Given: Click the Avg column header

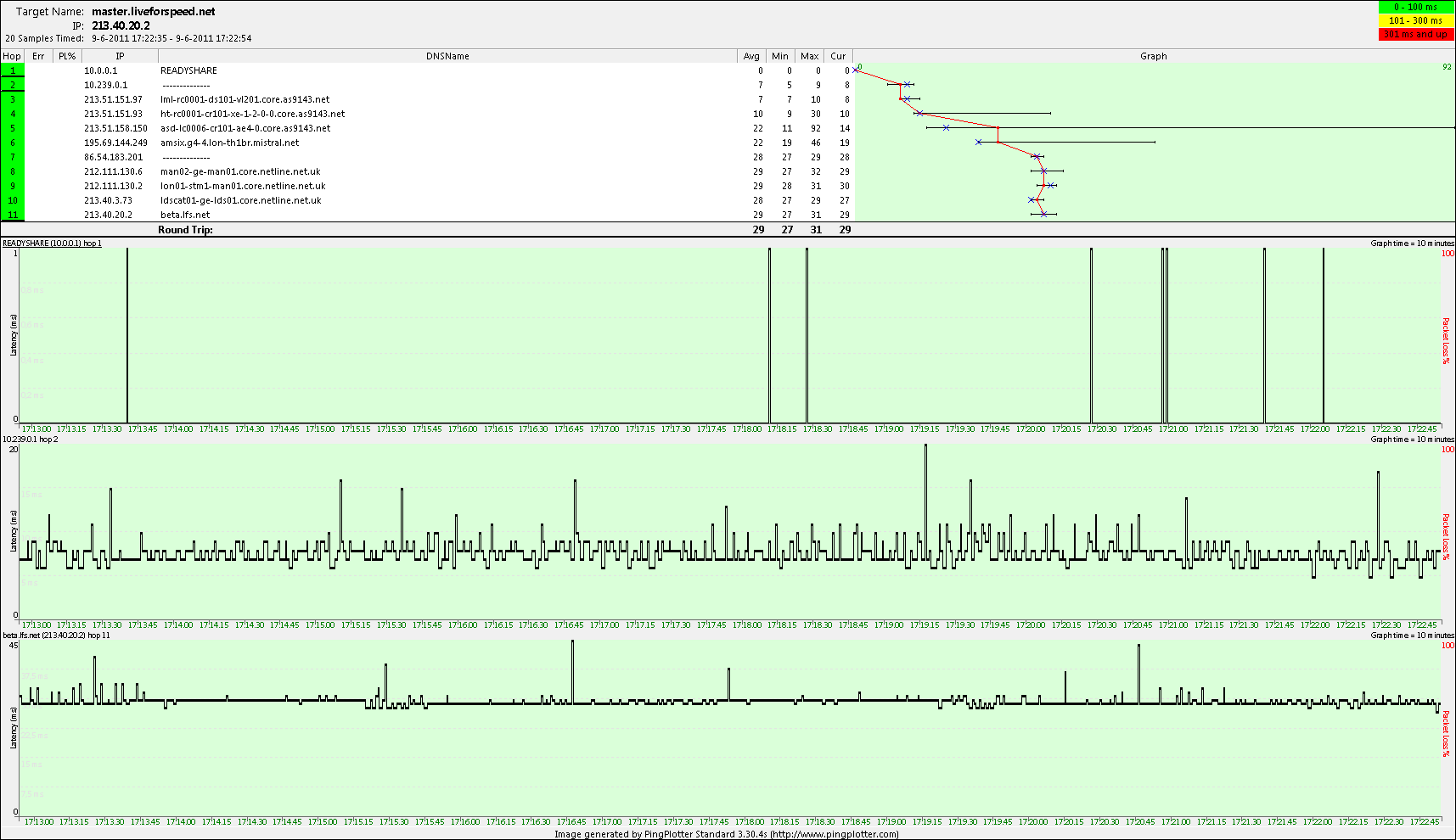Looking at the screenshot, I should (x=751, y=56).
